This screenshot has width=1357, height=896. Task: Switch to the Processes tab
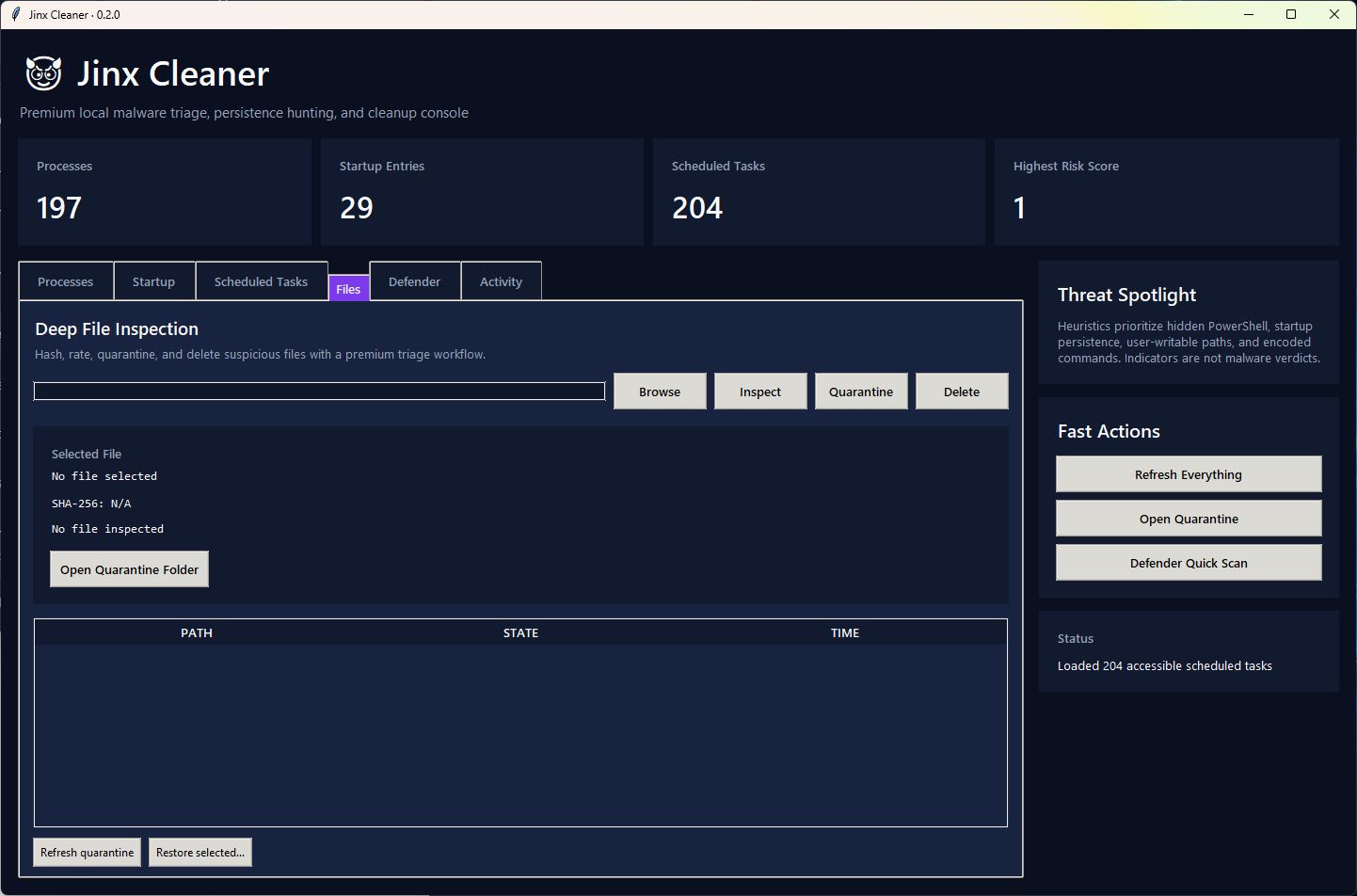point(66,281)
